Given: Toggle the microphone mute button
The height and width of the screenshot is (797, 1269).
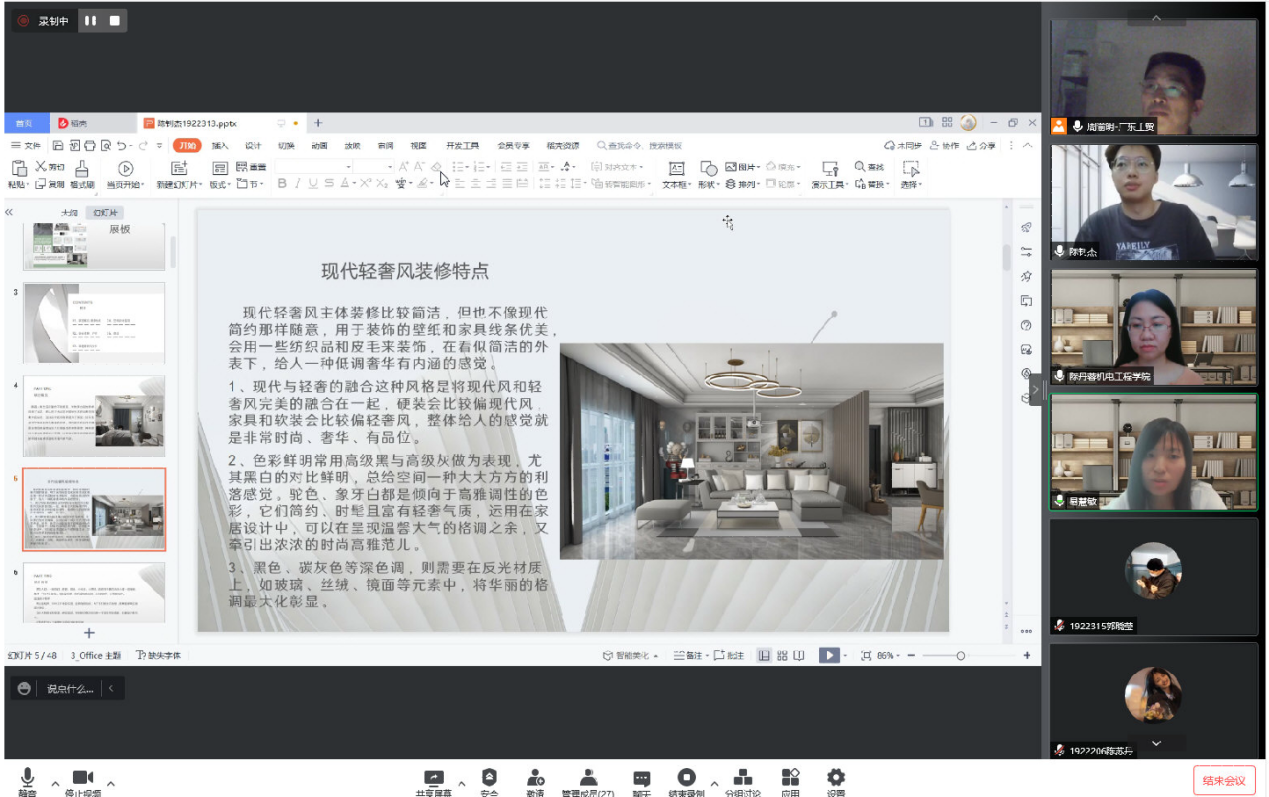Looking at the screenshot, I should tap(27, 778).
